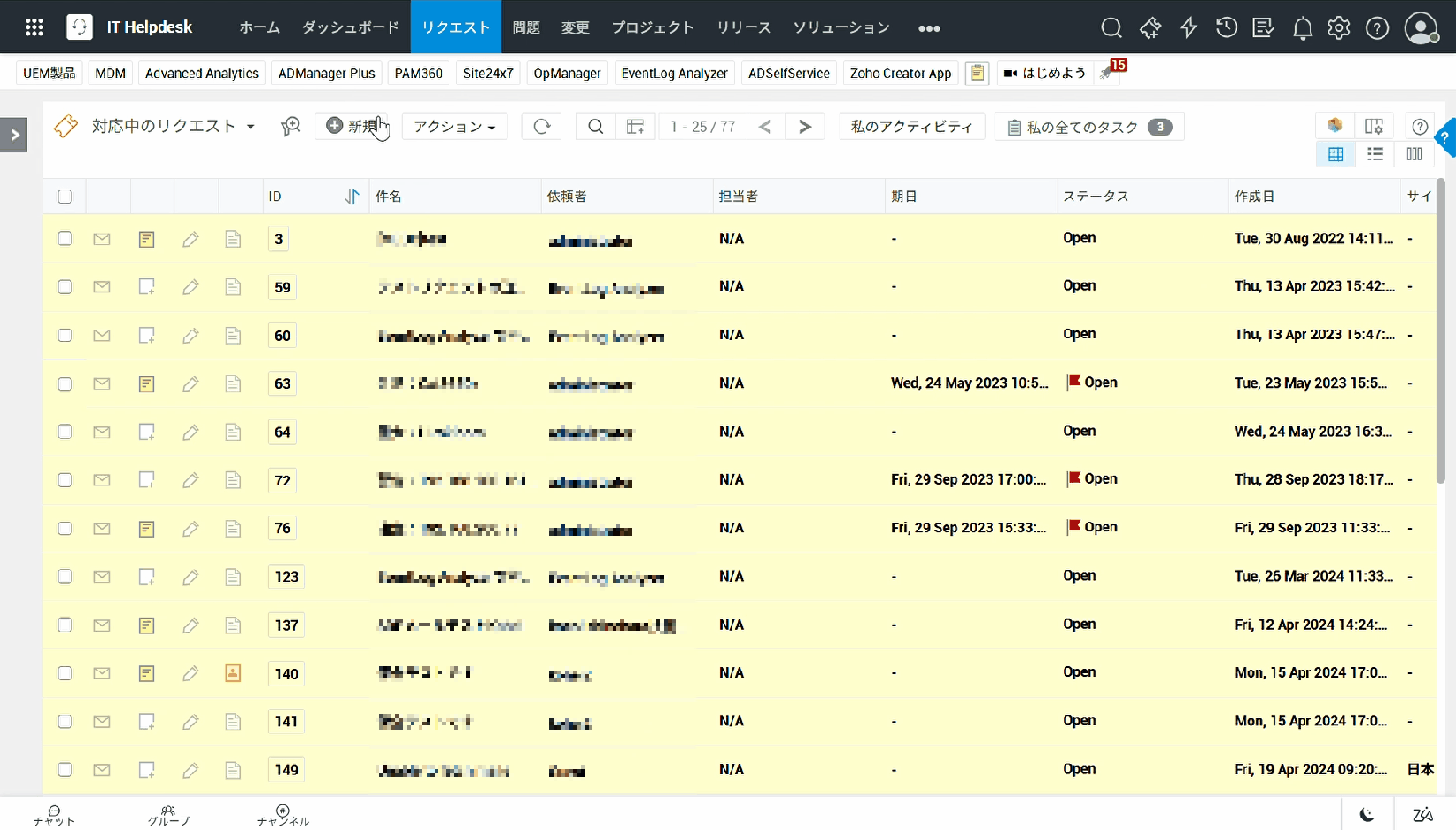Select checkbox for request 59
Viewport: 1456px width, 830px height.
tap(65, 287)
